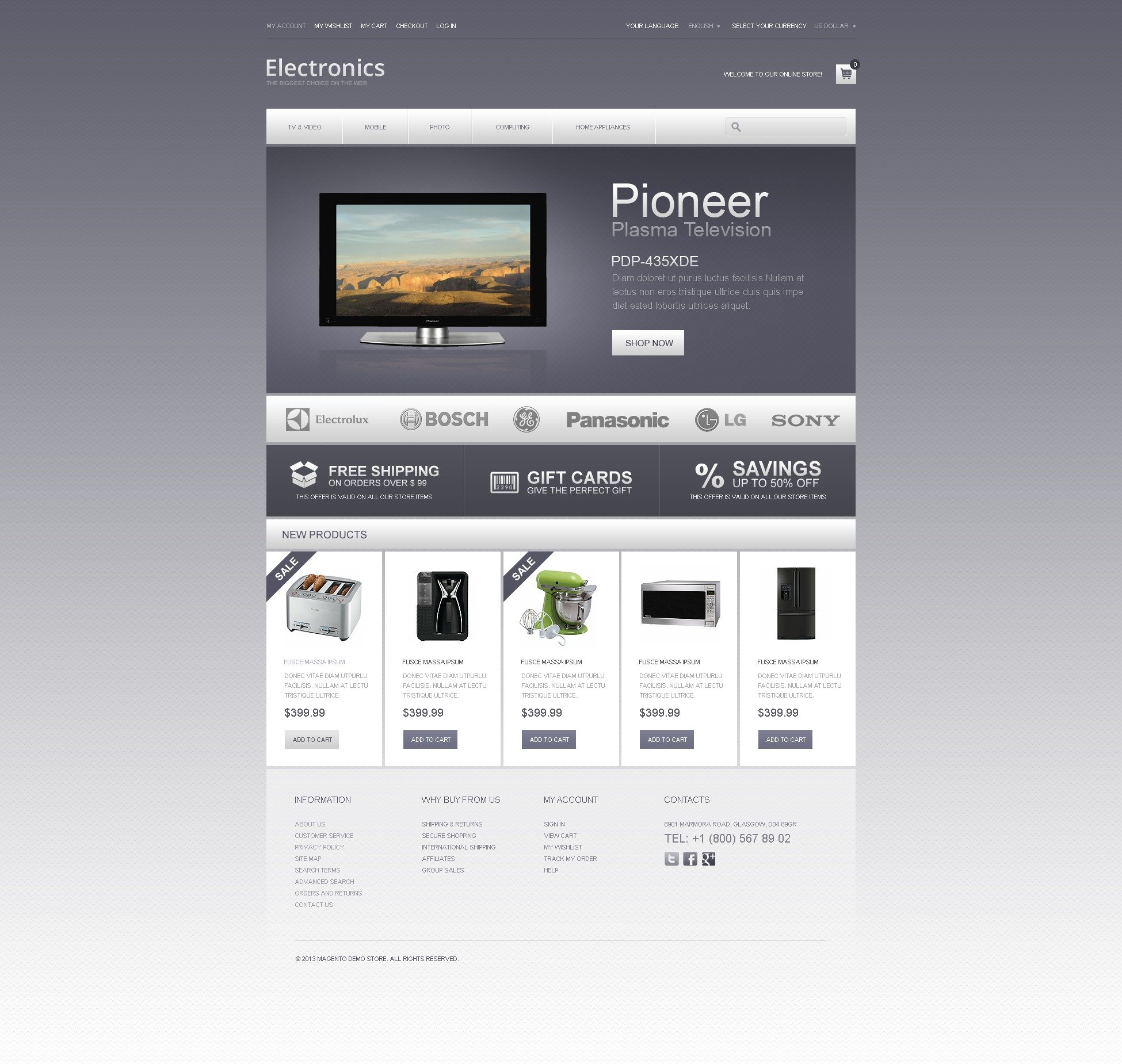Screen dimensions: 1122x1064
Task: Click the MOBILE navigation menu item
Action: pos(375,126)
